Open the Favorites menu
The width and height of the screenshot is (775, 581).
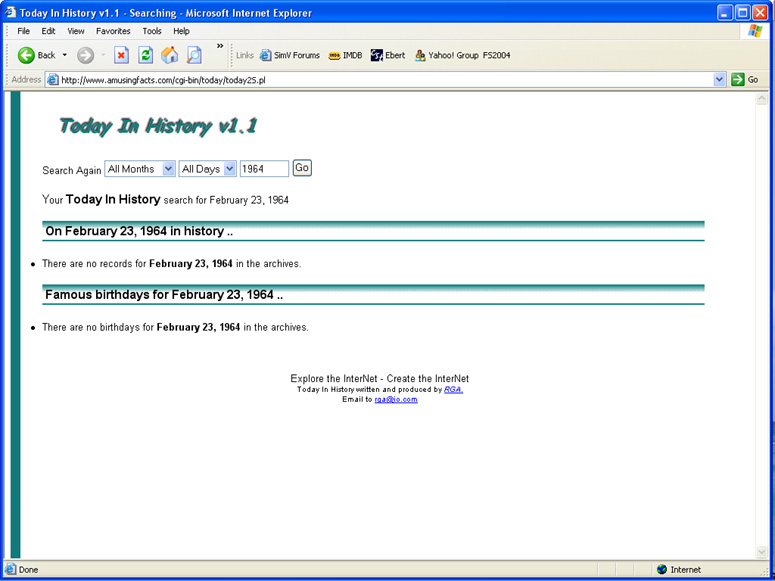[x=113, y=31]
